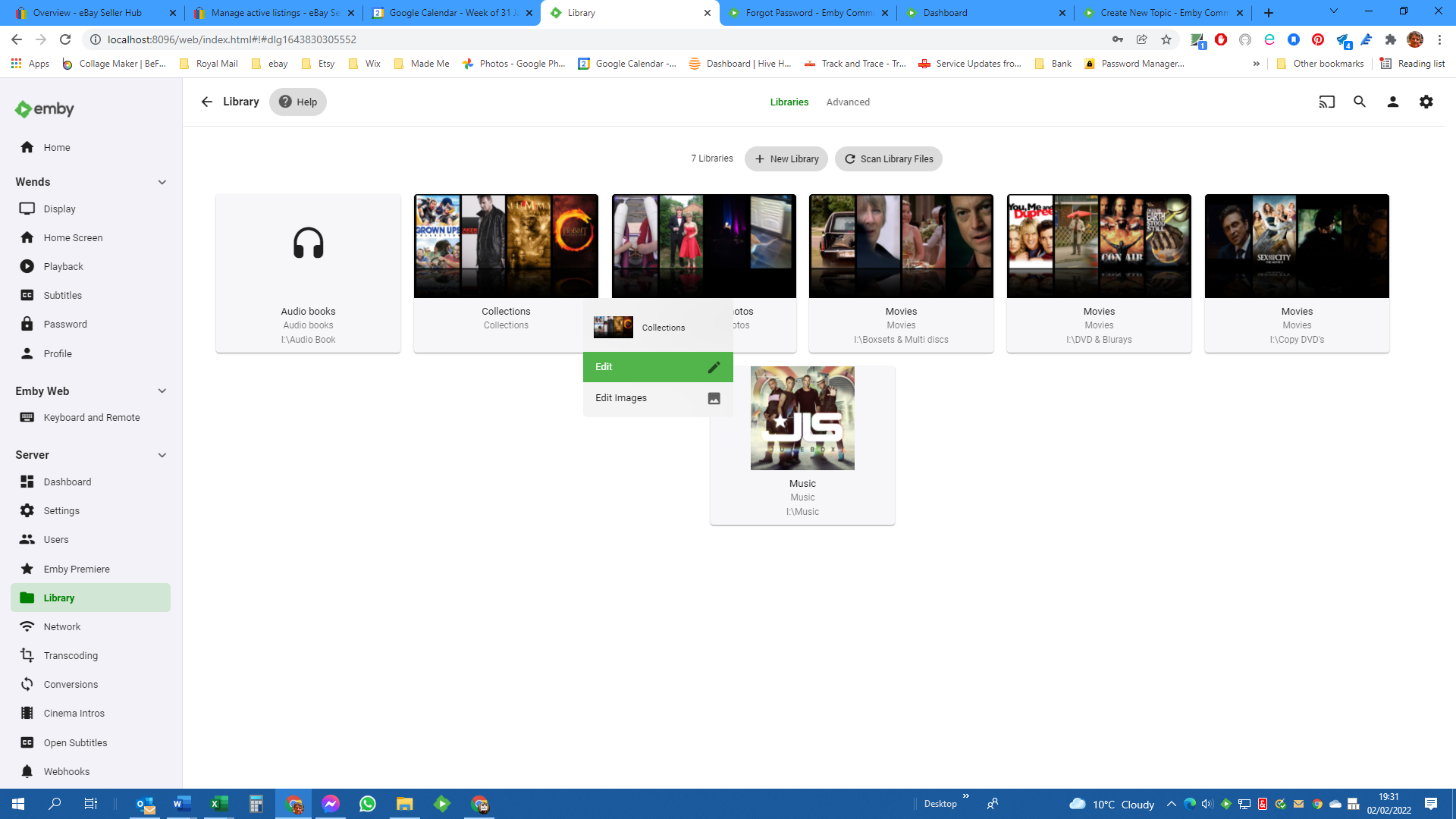
Task: Open the Music library JLS thumbnail
Action: coord(802,418)
